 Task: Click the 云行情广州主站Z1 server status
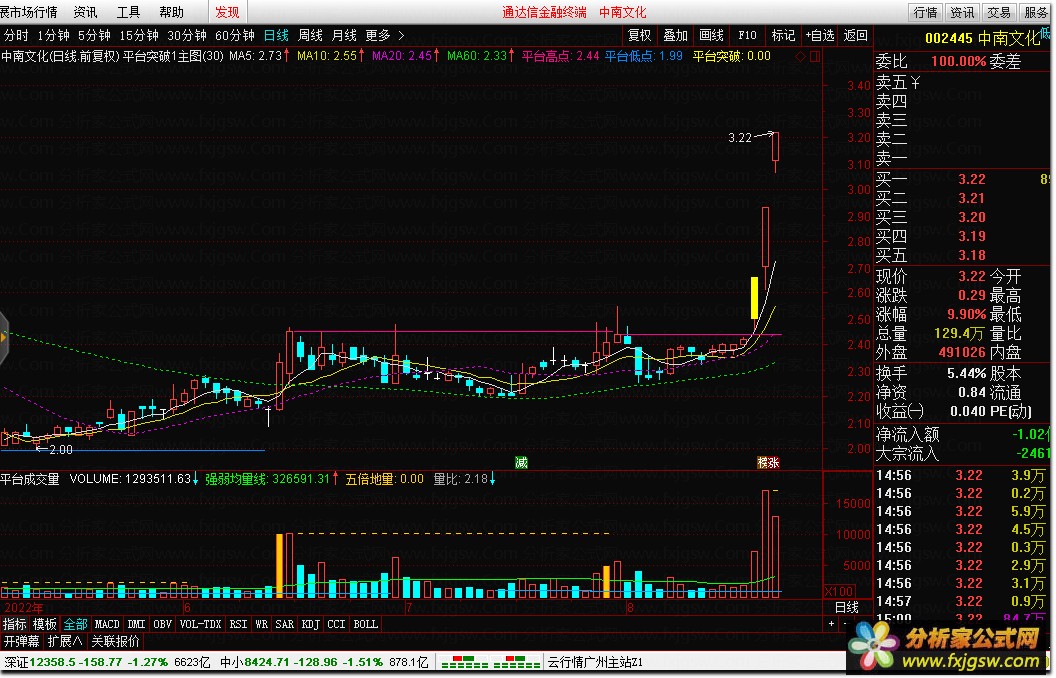pyautogui.click(x=595, y=663)
